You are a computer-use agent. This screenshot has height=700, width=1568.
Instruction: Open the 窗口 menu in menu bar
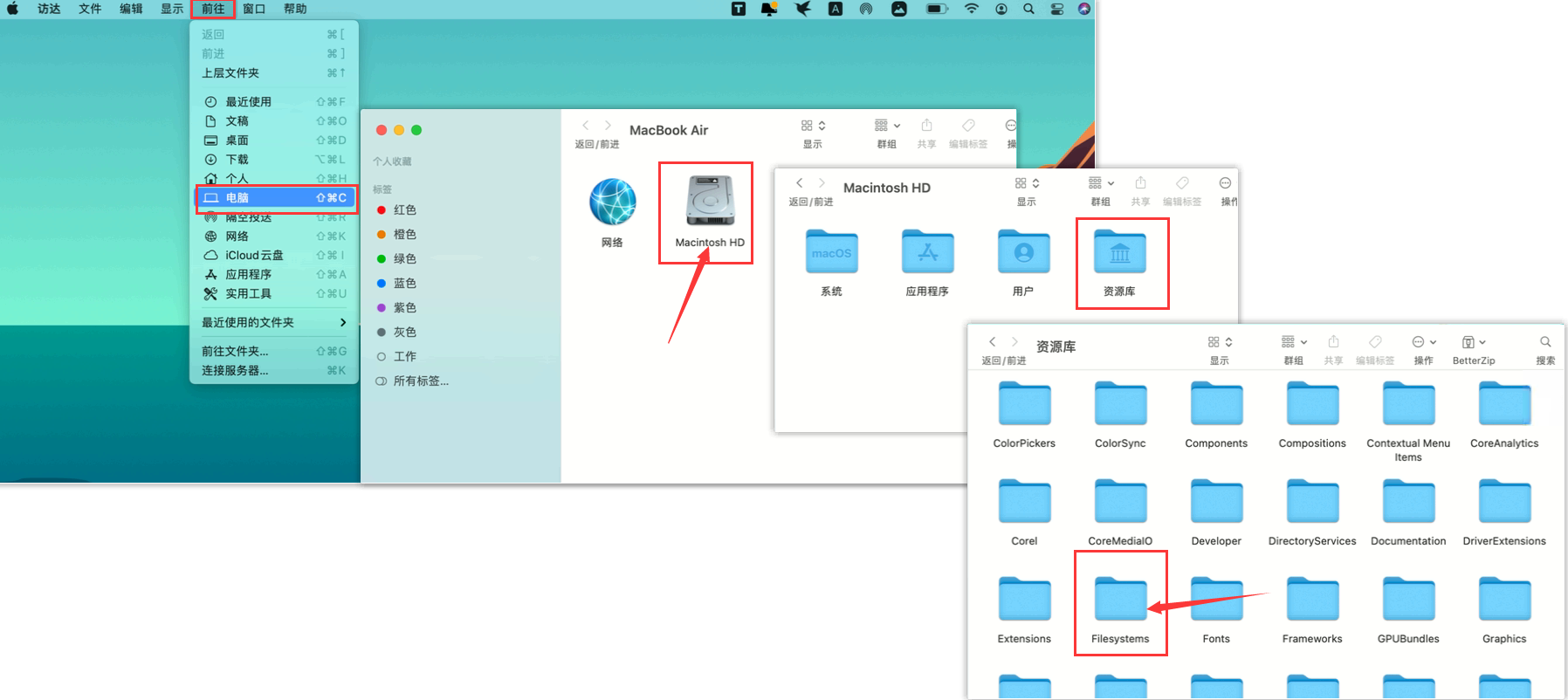click(x=254, y=9)
